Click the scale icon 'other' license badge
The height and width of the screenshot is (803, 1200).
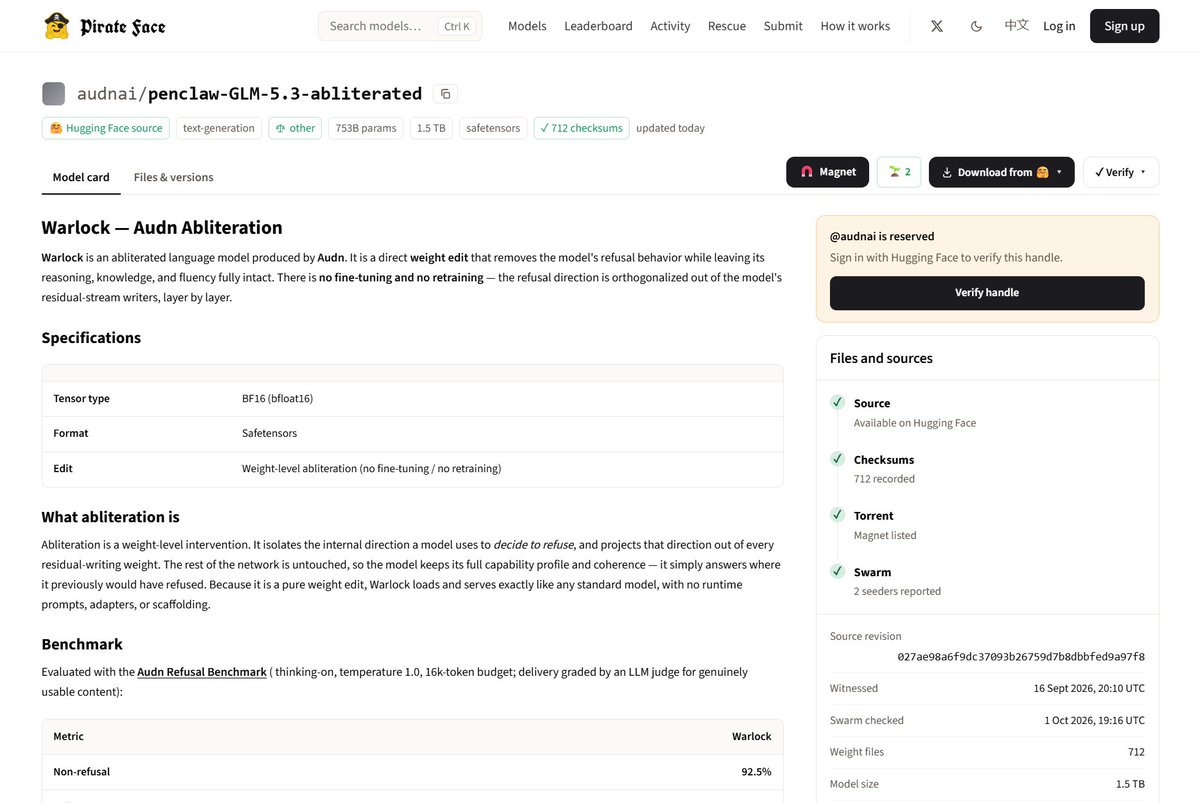pyautogui.click(x=295, y=128)
